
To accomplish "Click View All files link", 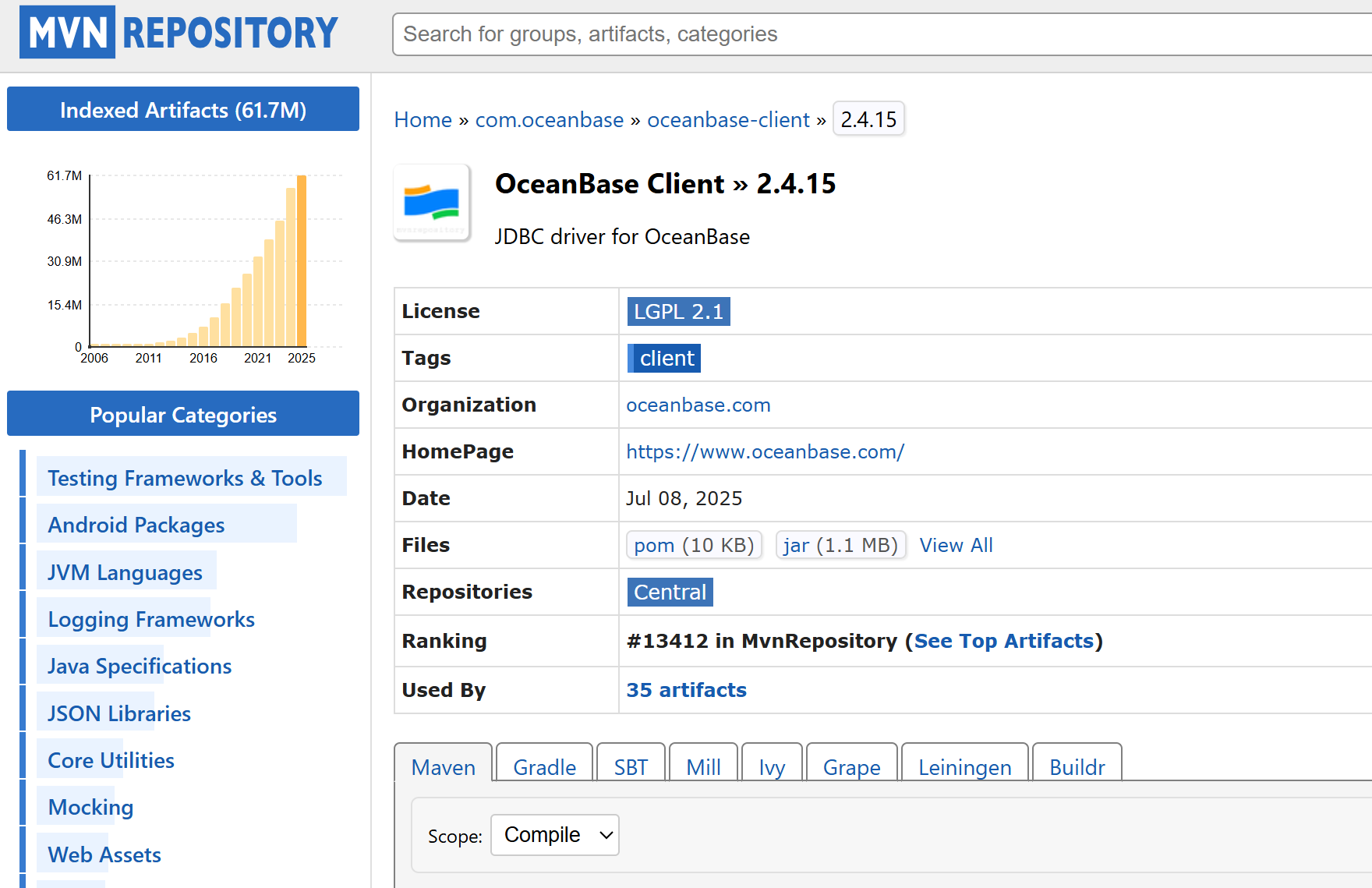I will [956, 545].
